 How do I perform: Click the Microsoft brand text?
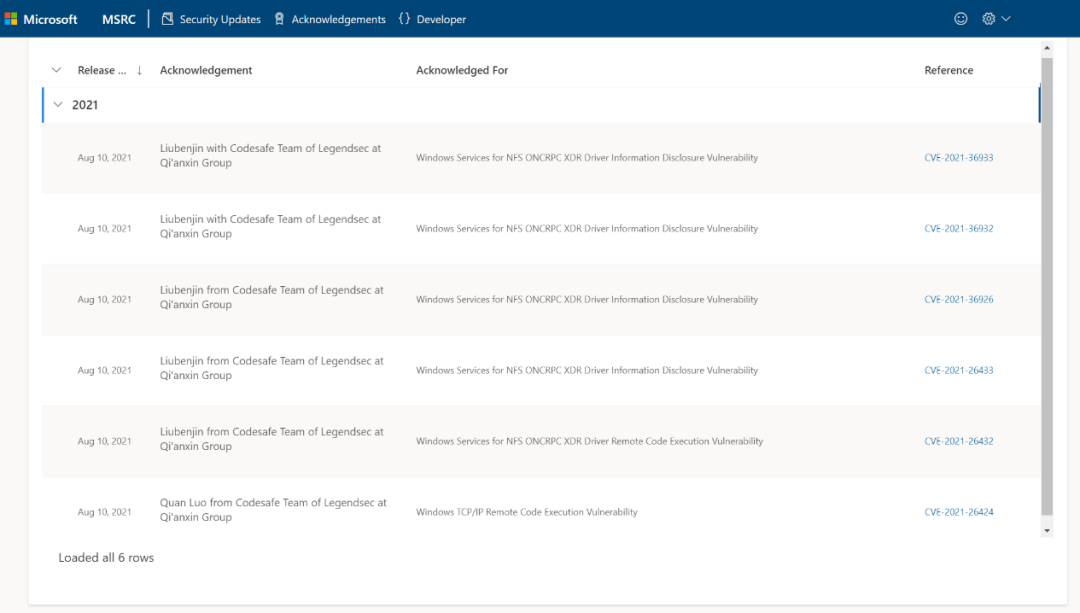tap(50, 19)
